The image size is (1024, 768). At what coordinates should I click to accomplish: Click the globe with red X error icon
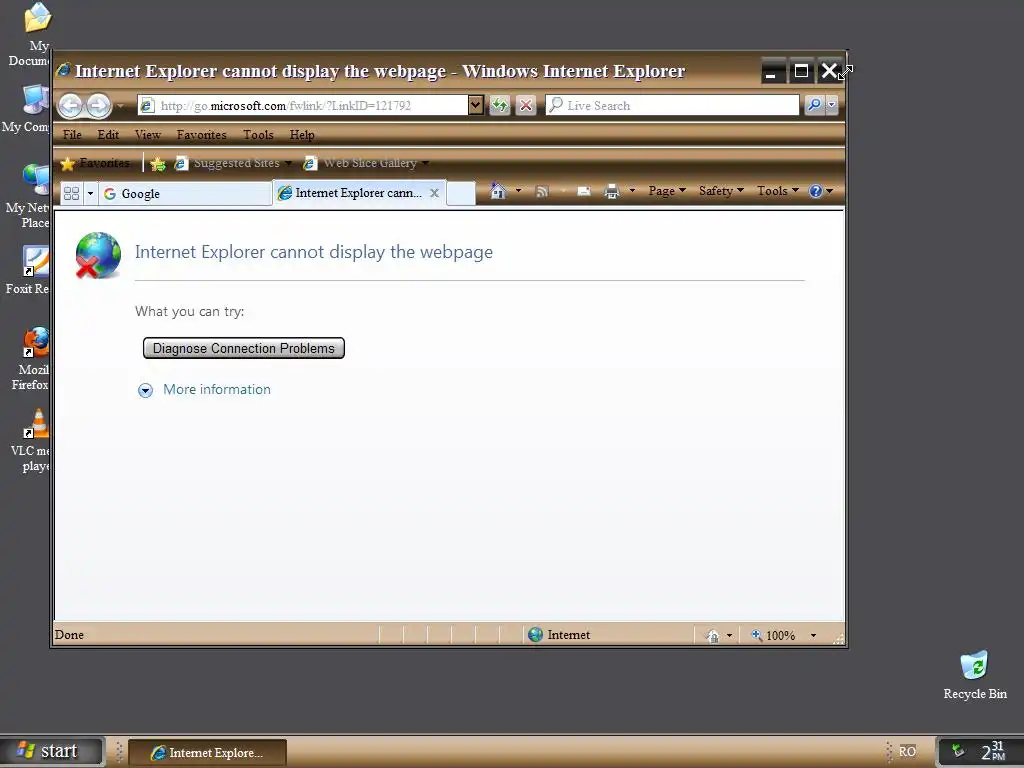click(98, 255)
